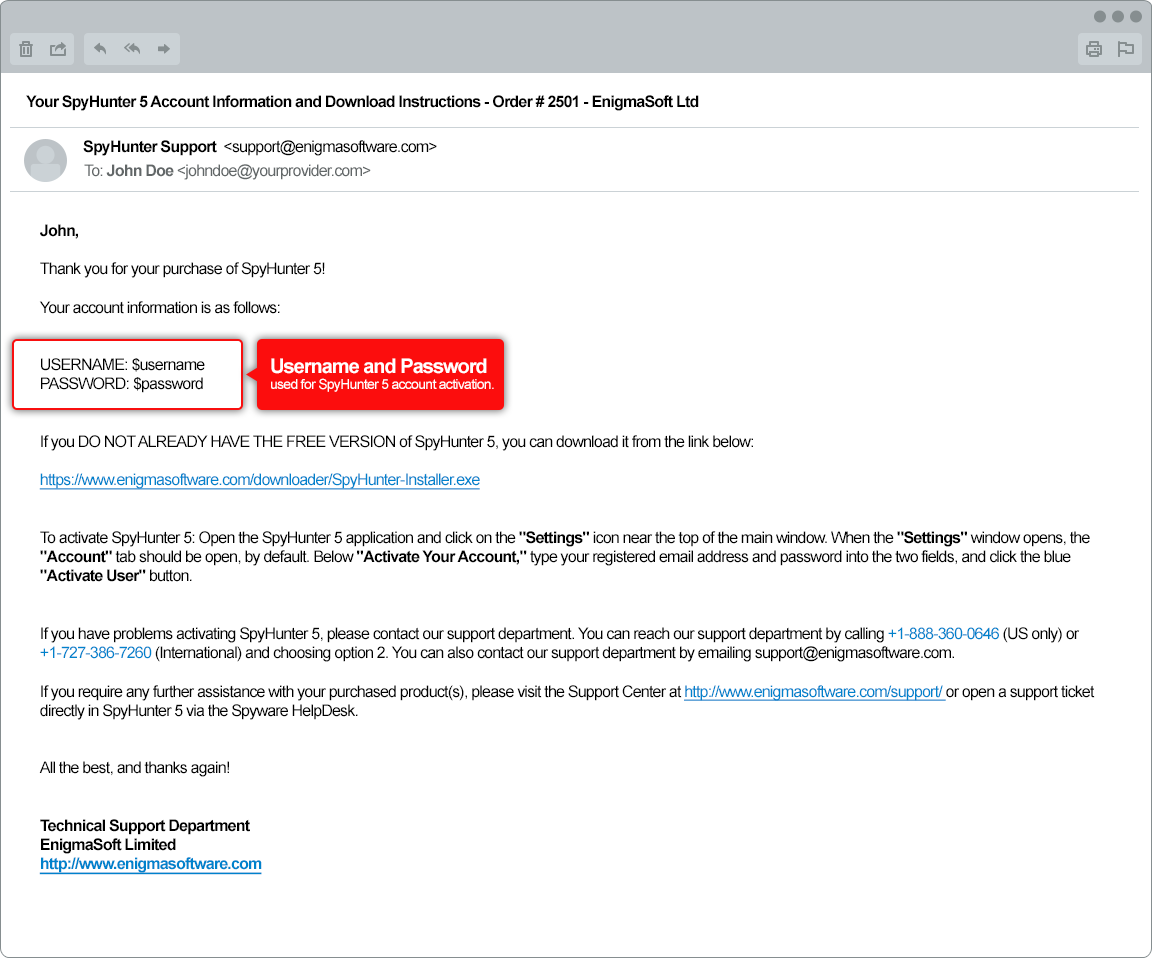1152x958 pixels.
Task: Click the email subject line with Order # 2501
Action: 362,102
